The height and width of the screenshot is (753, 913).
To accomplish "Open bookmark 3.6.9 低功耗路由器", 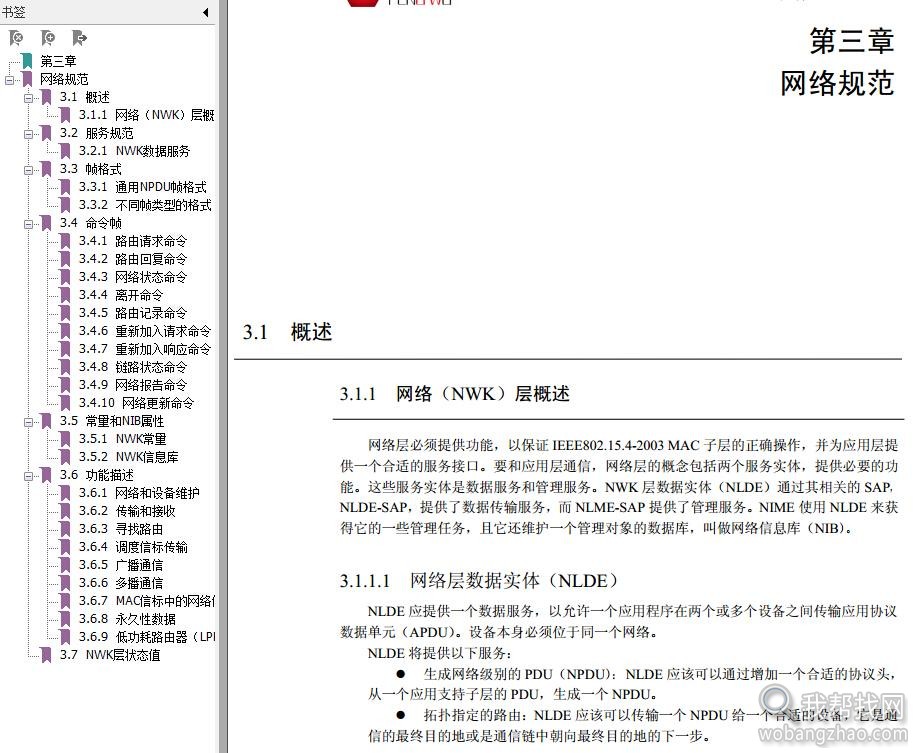I will pos(147,637).
